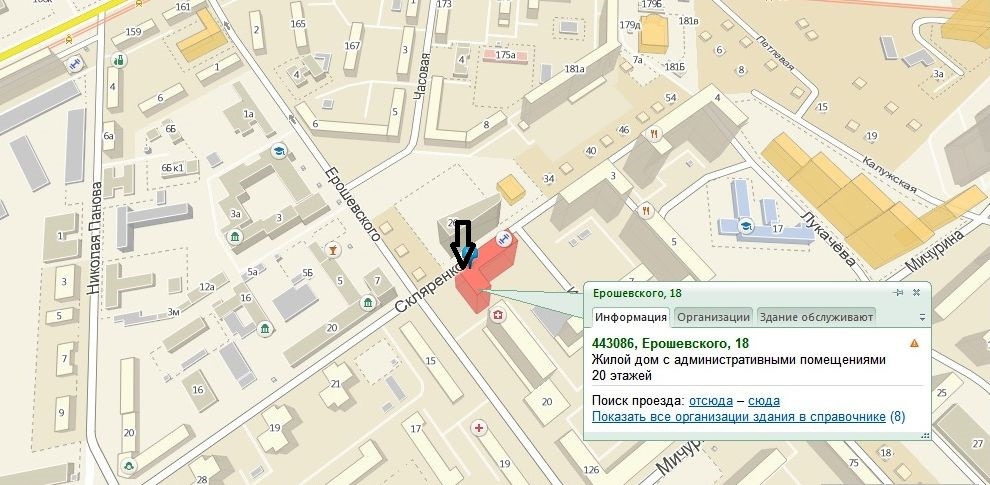The width and height of the screenshot is (990, 485).
Task: Click the отсюда route link
Action: coord(711,401)
